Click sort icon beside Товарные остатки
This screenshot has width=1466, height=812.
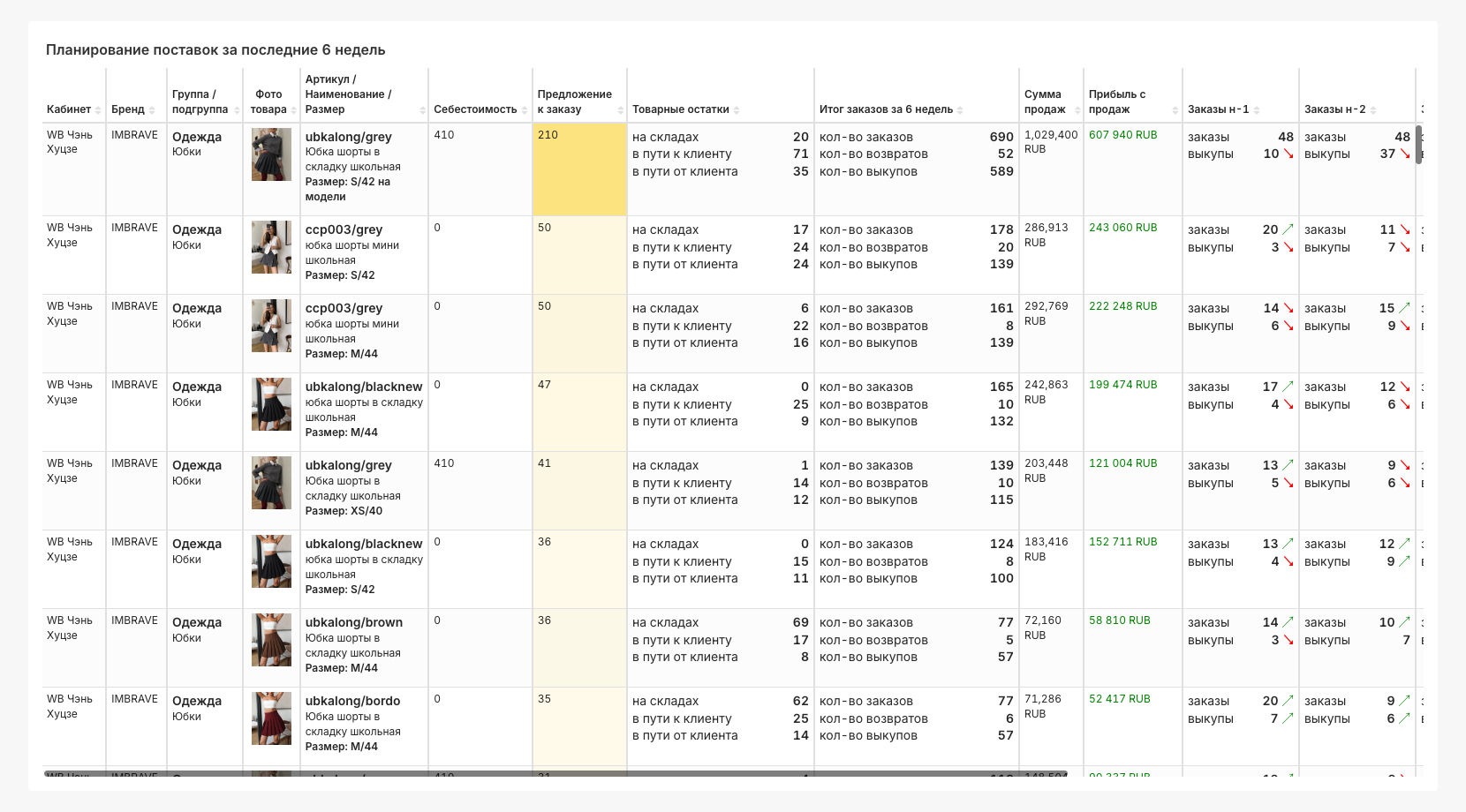(x=737, y=110)
